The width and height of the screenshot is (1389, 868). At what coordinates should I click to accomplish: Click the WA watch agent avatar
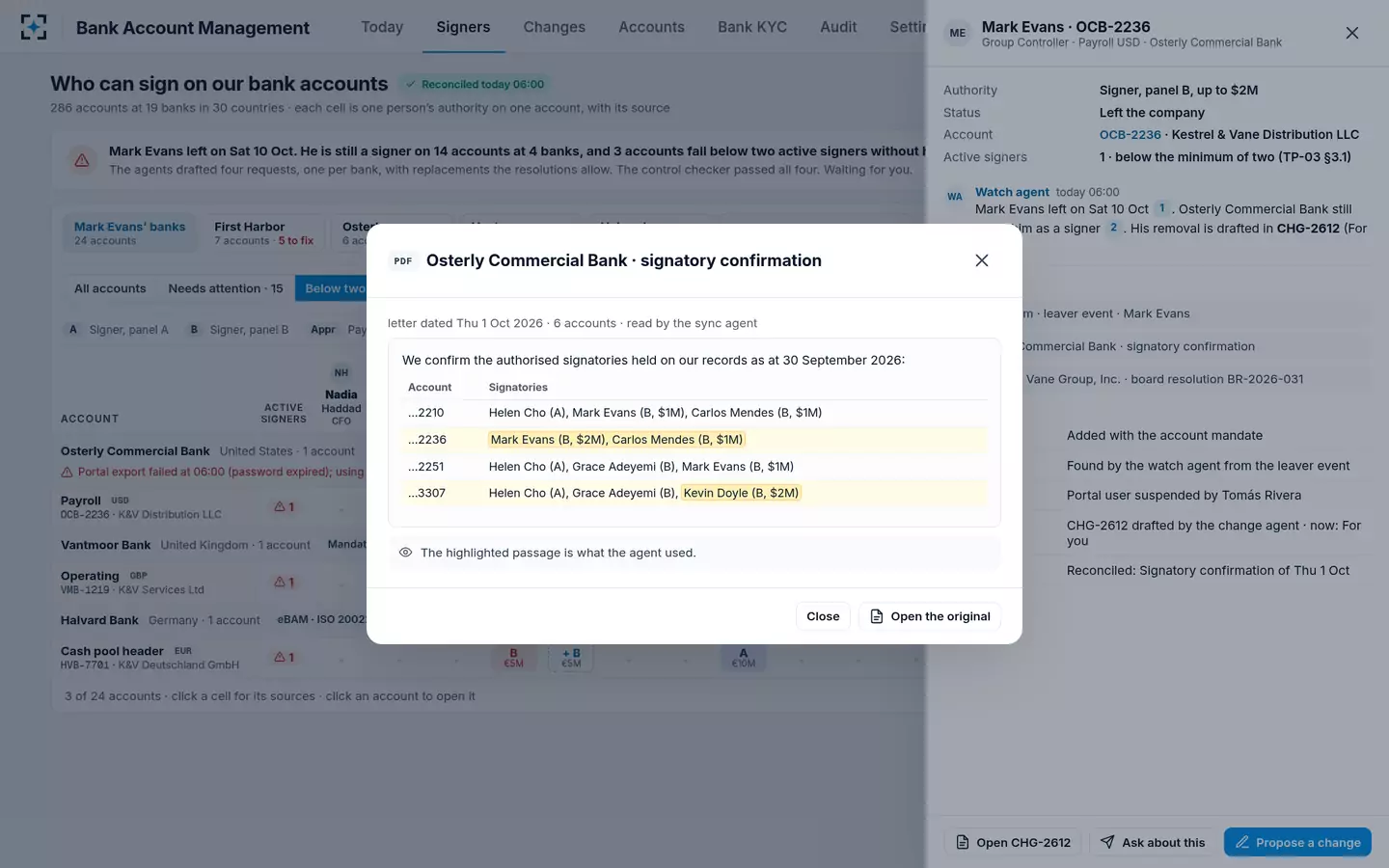955,197
